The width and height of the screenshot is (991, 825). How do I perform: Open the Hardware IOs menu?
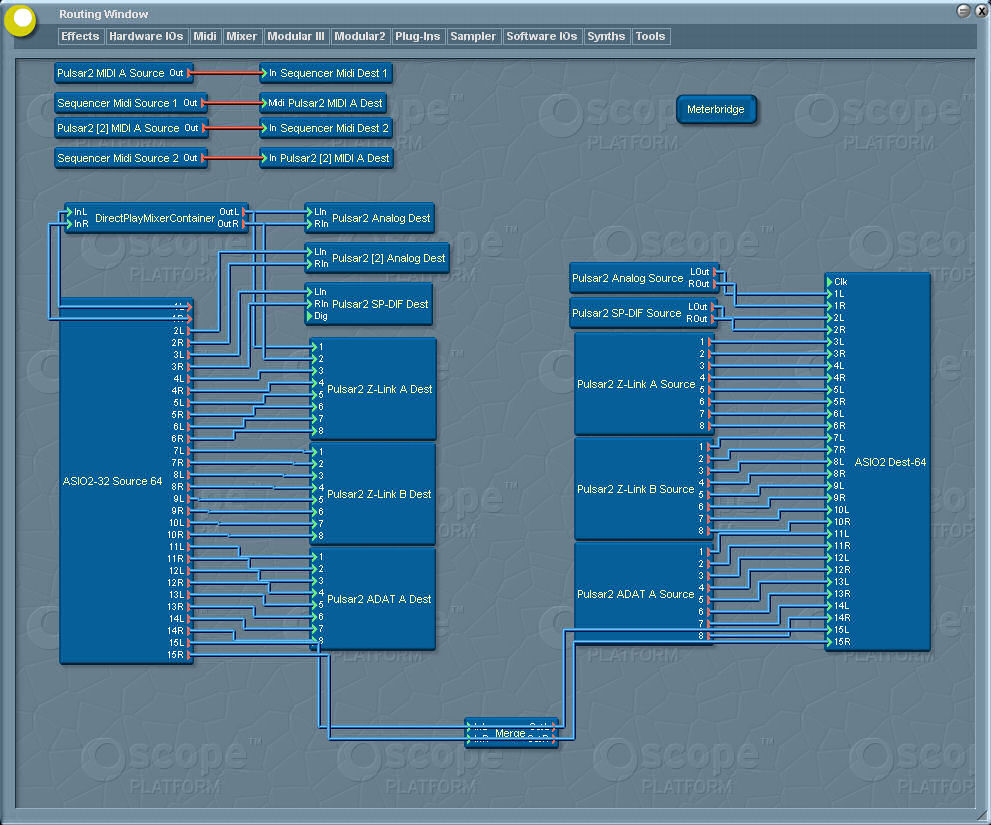[x=146, y=36]
